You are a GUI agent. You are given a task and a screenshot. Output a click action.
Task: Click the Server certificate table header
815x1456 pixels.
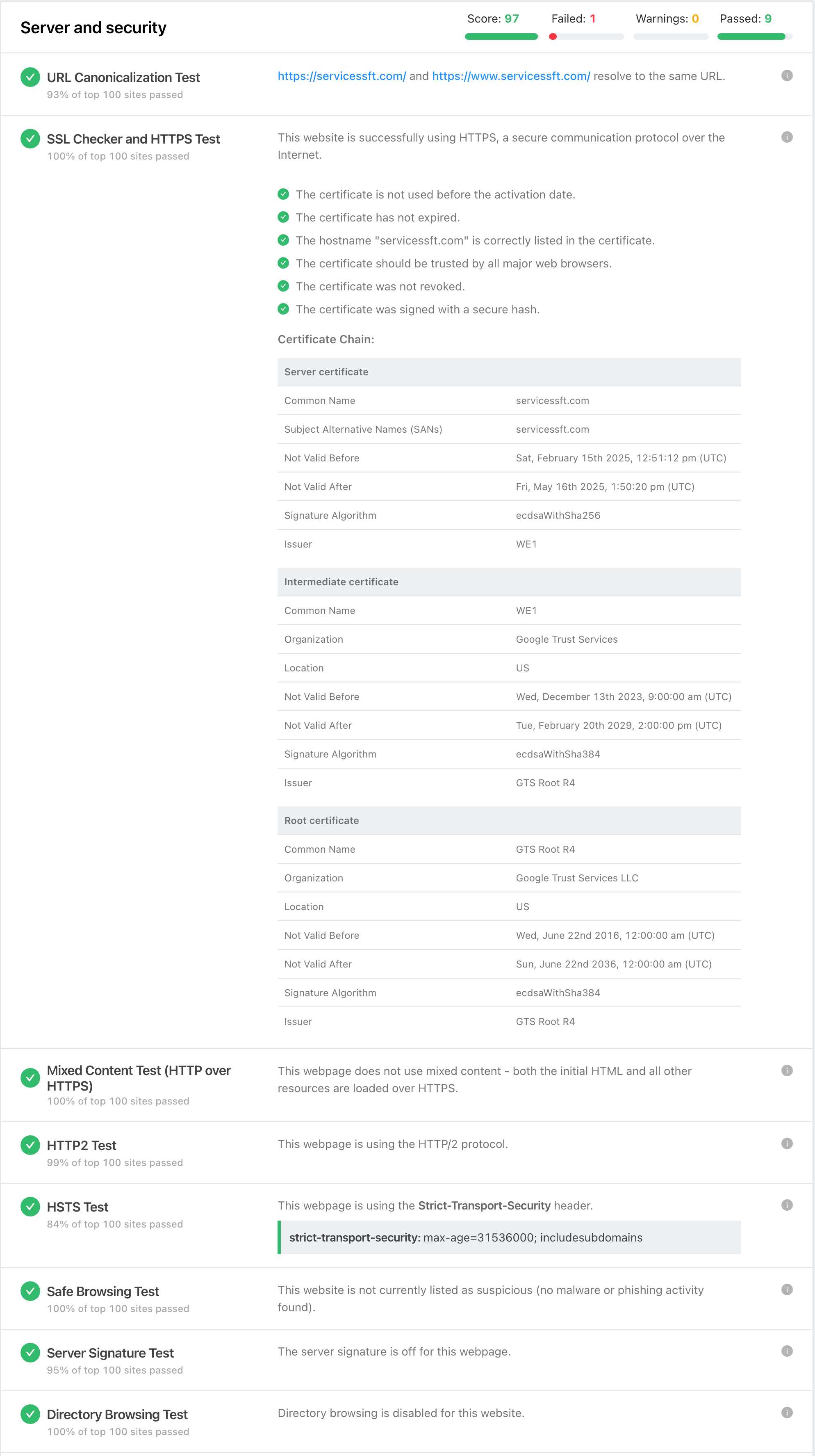click(x=509, y=372)
